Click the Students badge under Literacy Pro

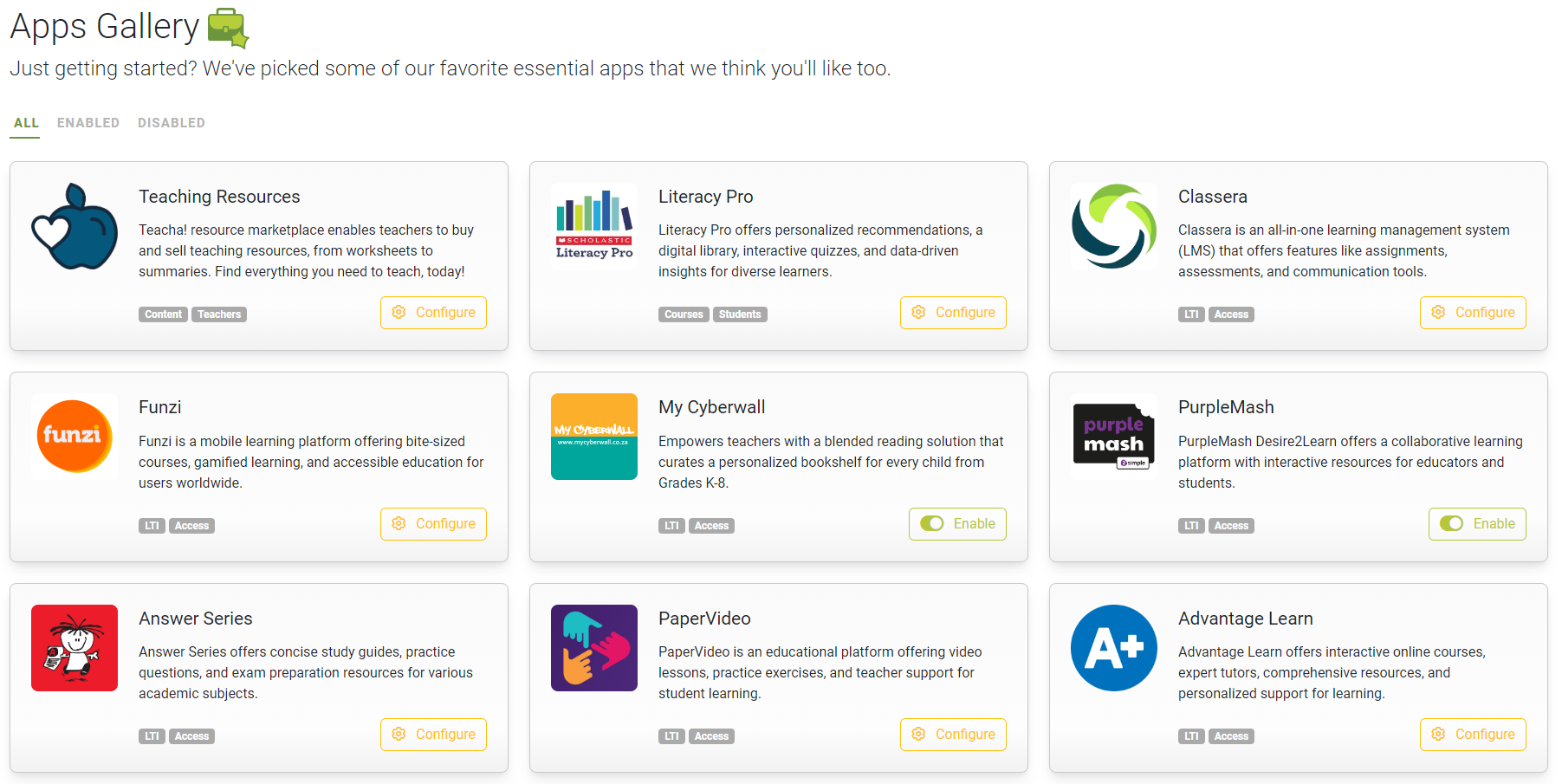(740, 314)
